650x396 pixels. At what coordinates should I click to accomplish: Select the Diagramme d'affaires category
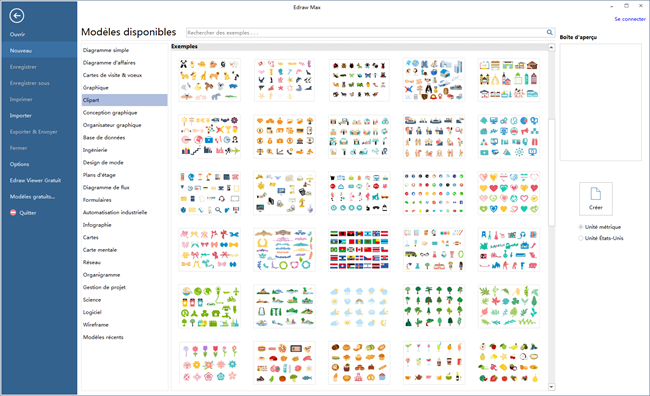click(x=109, y=63)
